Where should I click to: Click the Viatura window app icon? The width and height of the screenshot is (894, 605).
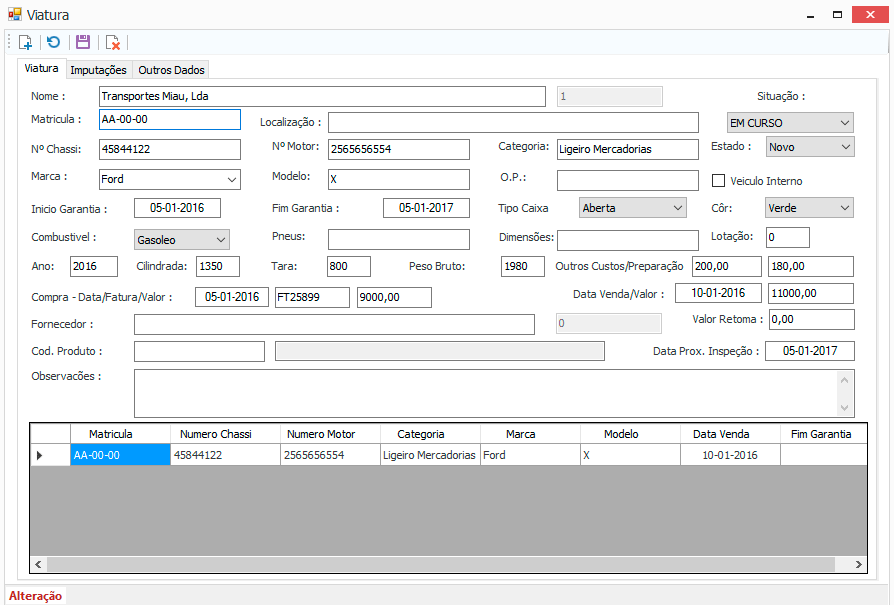coord(15,14)
